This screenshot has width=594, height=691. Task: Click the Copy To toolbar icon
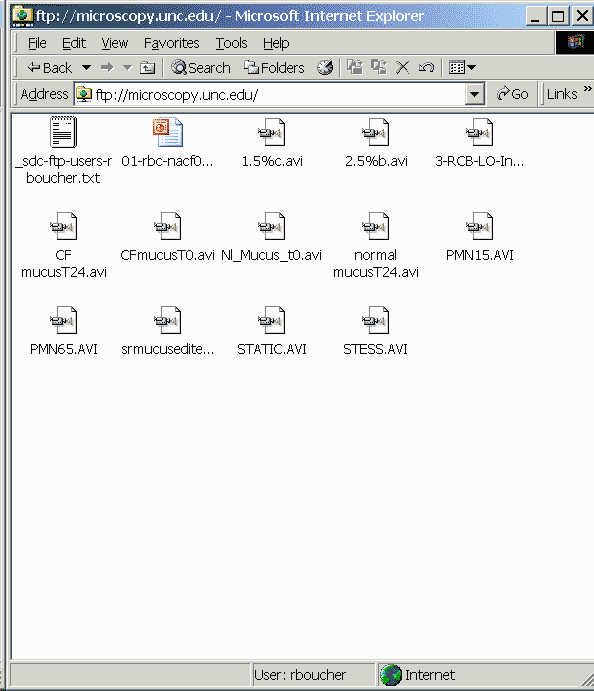click(379, 67)
